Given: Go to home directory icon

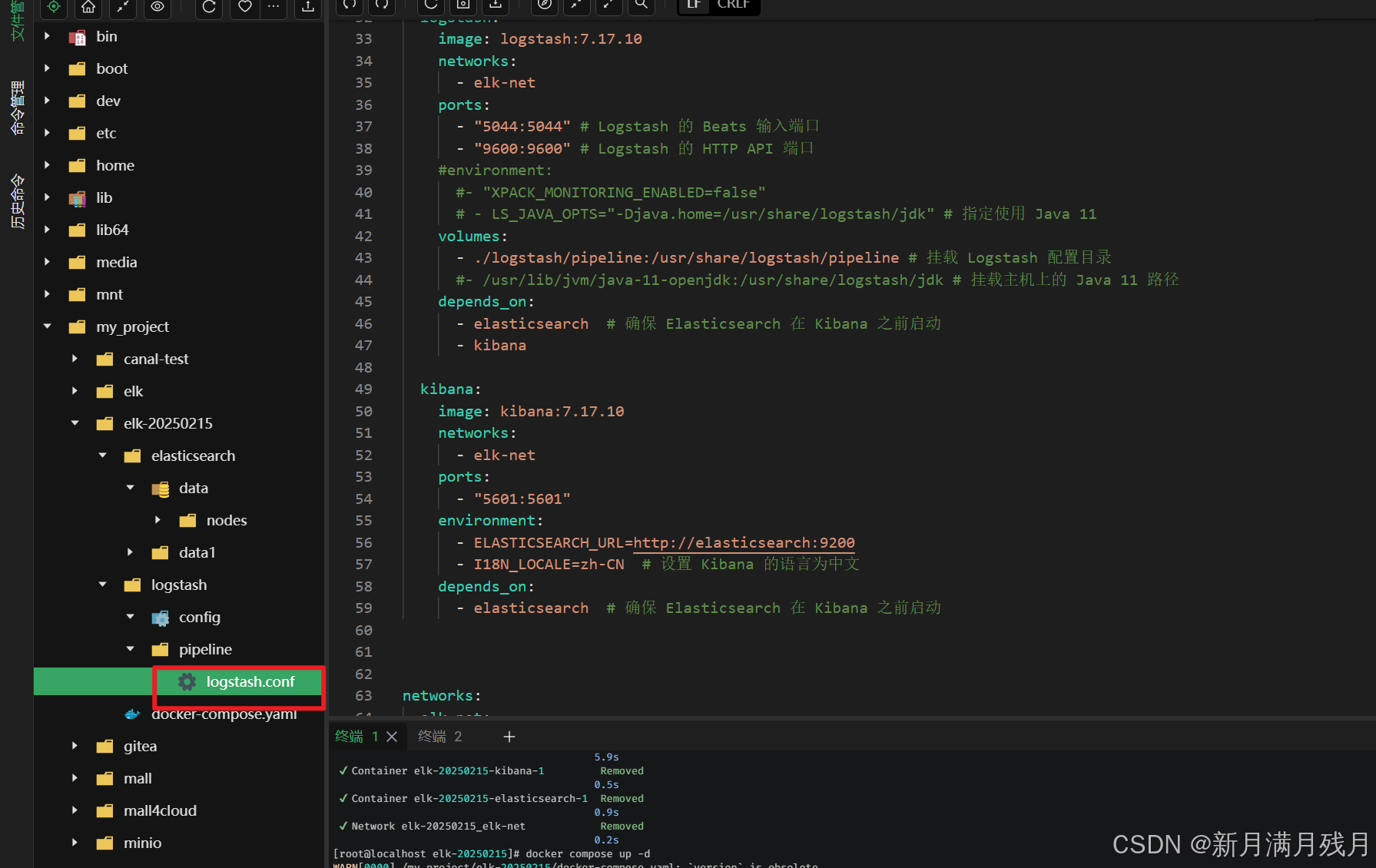Looking at the screenshot, I should [x=88, y=6].
